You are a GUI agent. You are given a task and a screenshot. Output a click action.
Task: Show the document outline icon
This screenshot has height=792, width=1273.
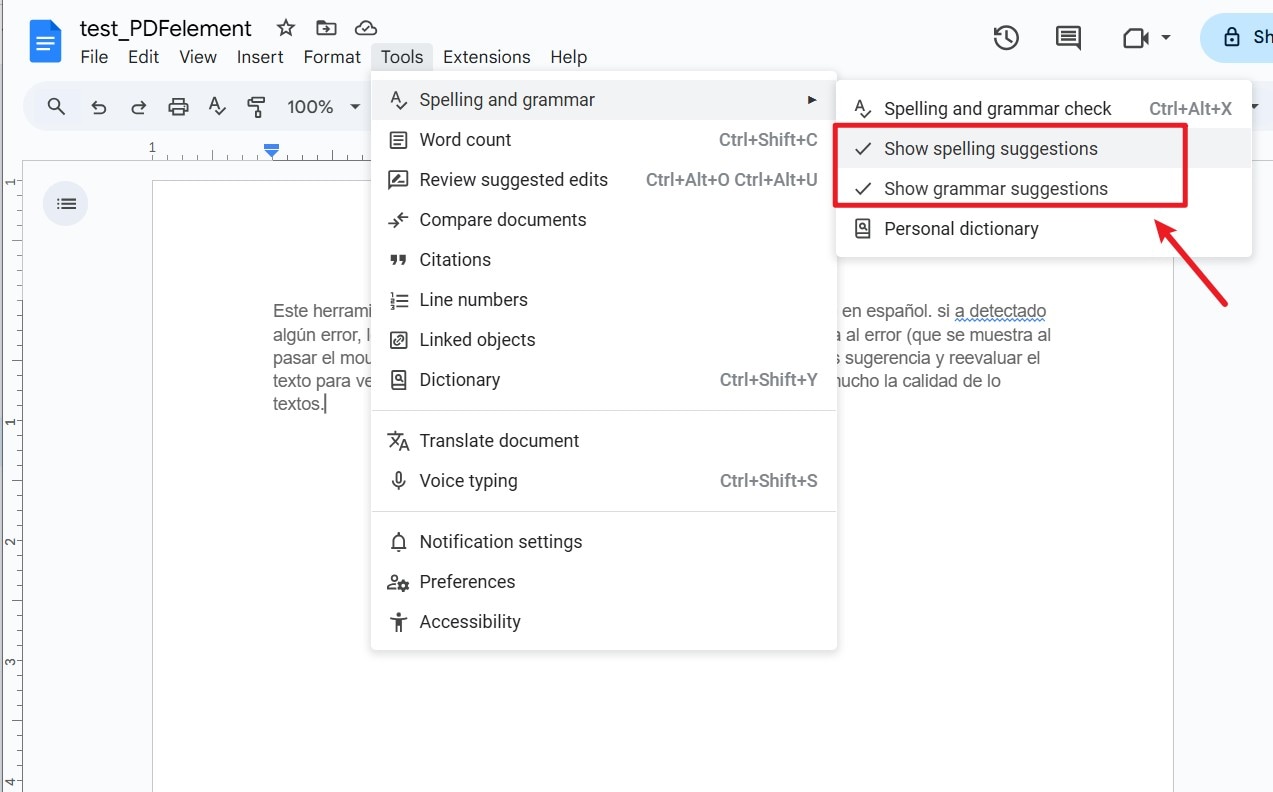click(x=66, y=204)
